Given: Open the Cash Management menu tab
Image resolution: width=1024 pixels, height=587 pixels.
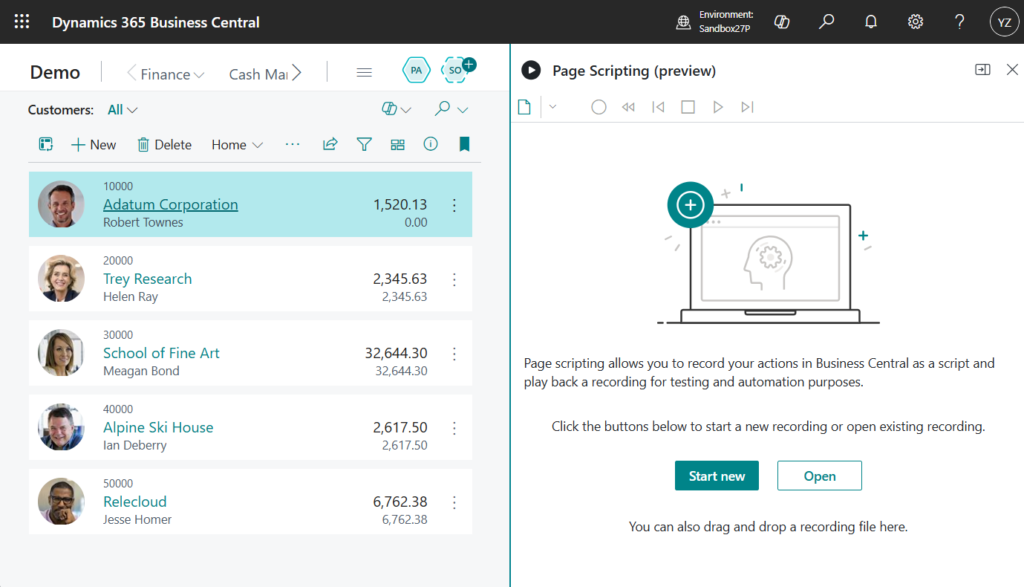Looking at the screenshot, I should (258, 74).
